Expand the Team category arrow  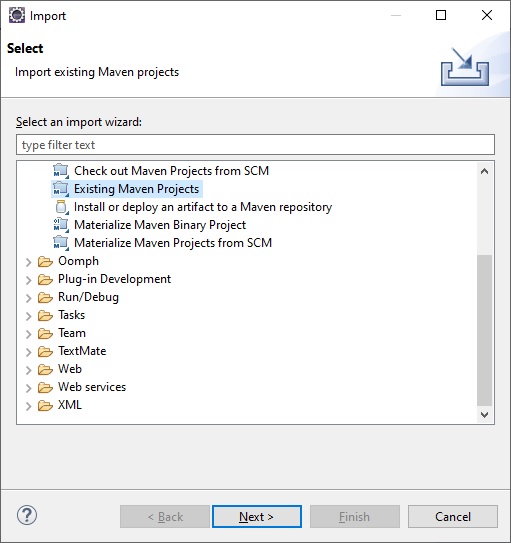tap(28, 334)
